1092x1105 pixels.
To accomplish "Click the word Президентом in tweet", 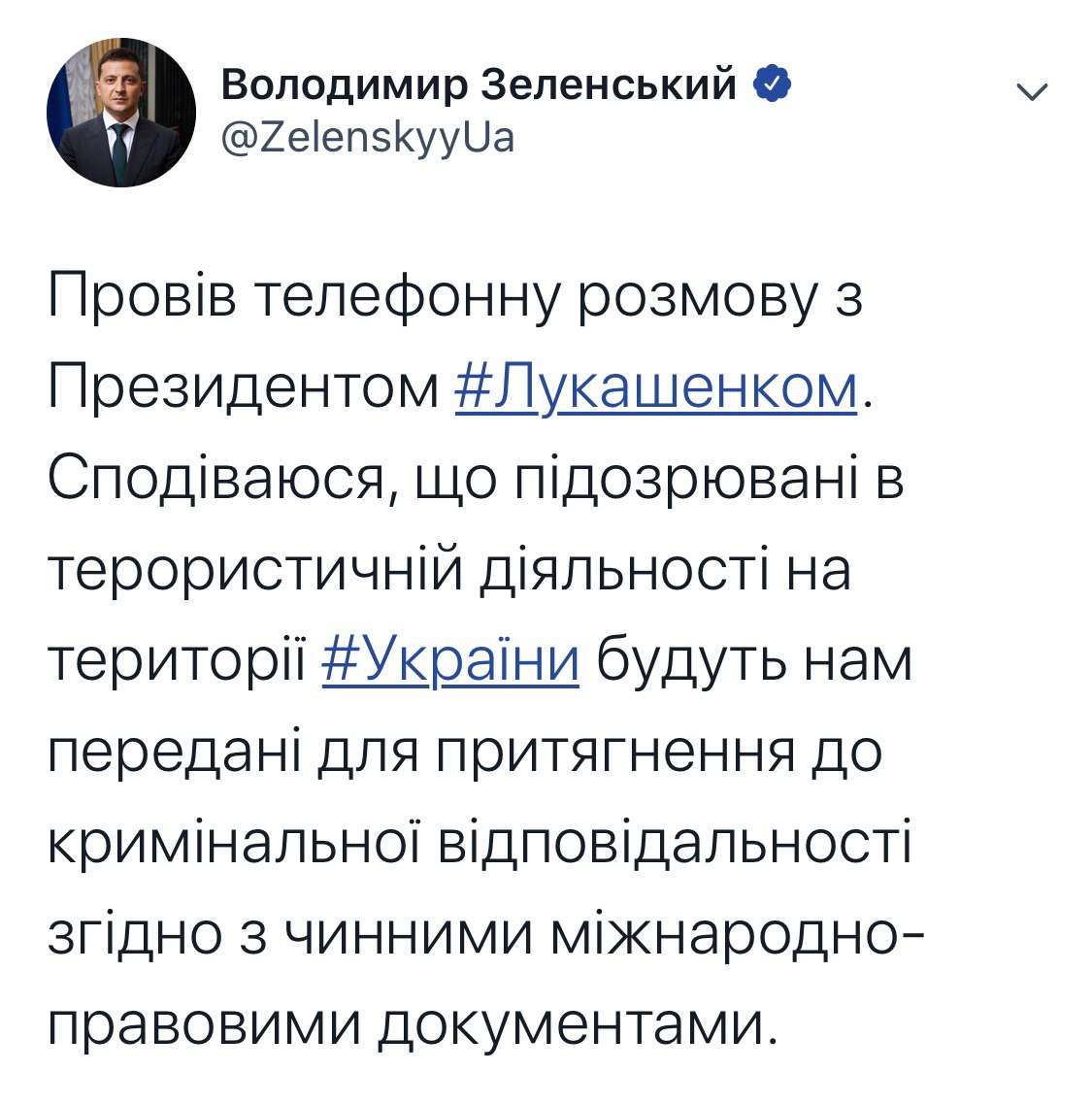I will 243,387.
